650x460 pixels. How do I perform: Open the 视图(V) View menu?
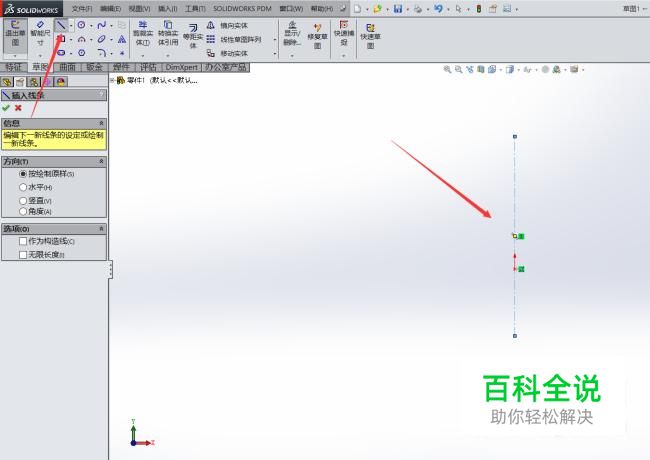pyautogui.click(x=139, y=9)
